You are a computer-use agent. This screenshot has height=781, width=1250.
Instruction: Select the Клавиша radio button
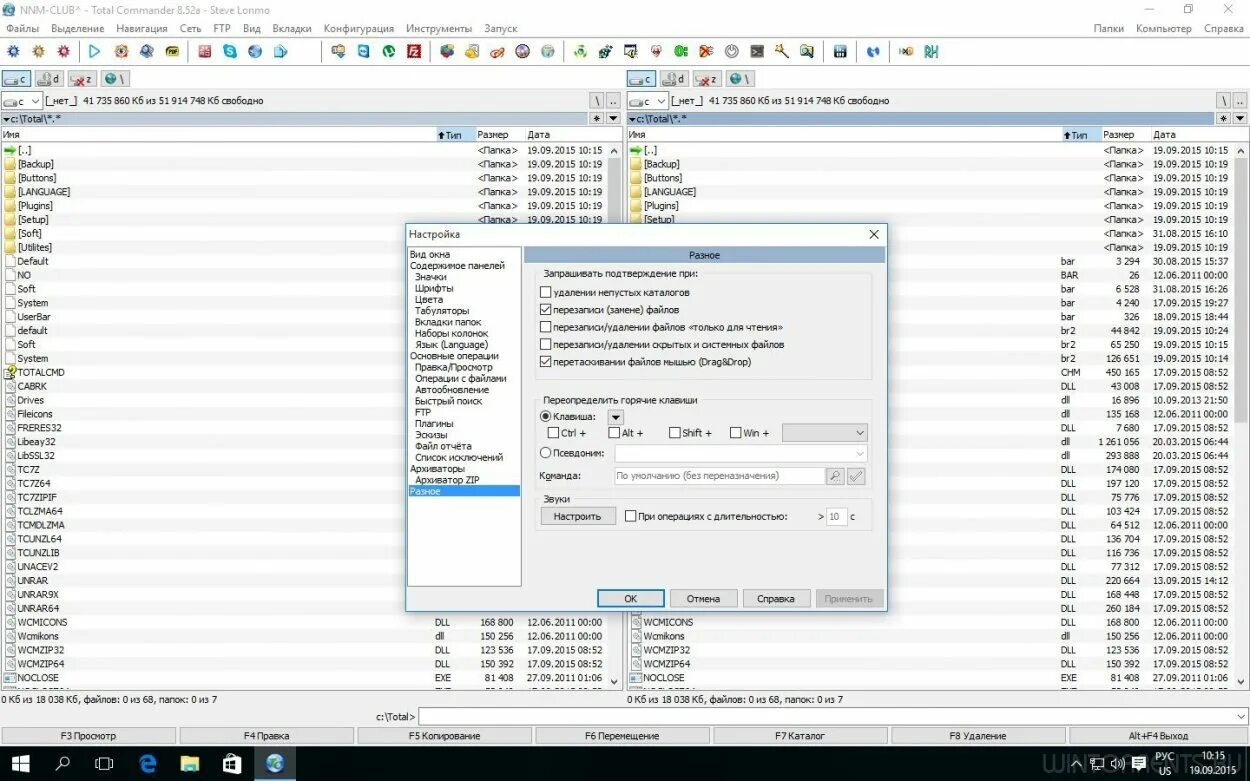pyautogui.click(x=545, y=416)
